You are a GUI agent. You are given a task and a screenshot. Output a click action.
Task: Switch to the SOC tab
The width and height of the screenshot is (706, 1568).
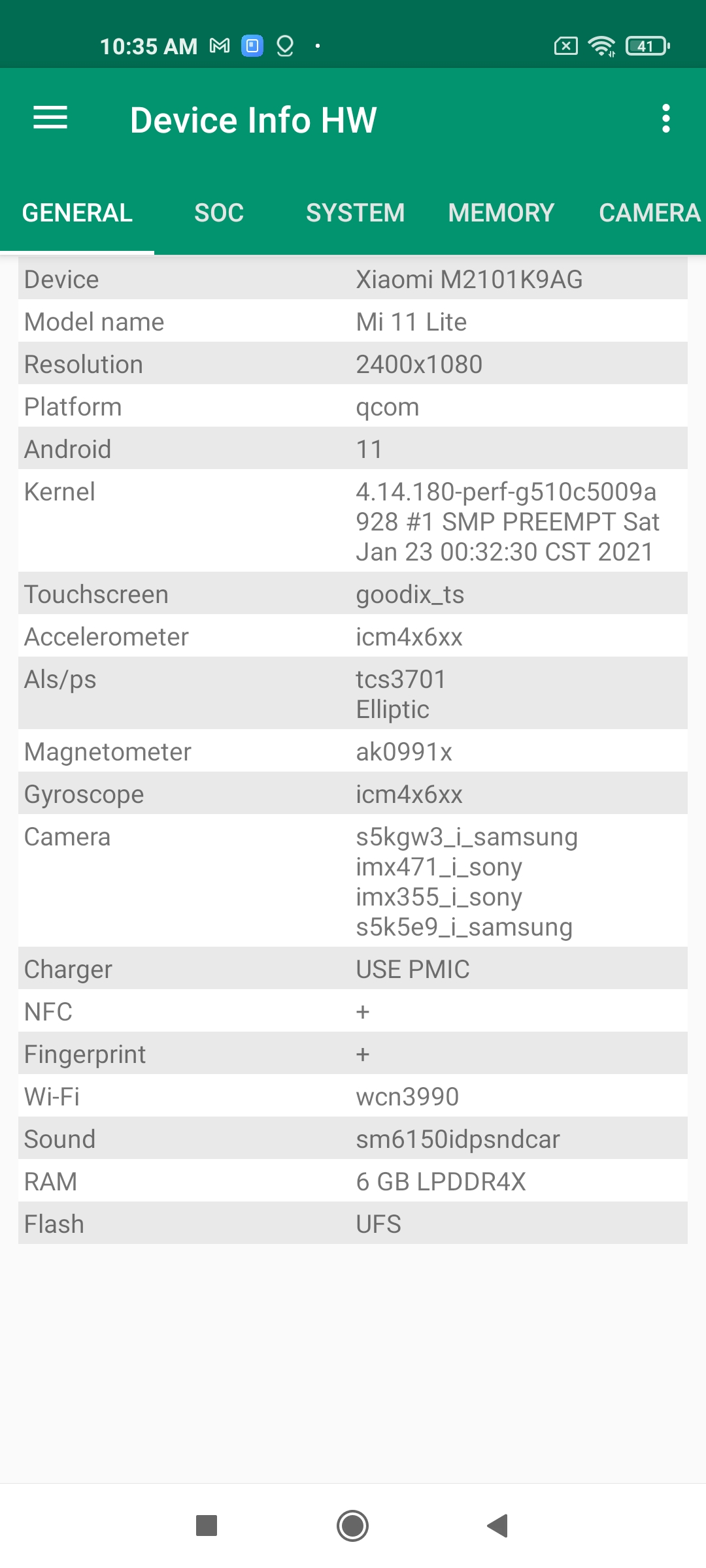tap(219, 213)
